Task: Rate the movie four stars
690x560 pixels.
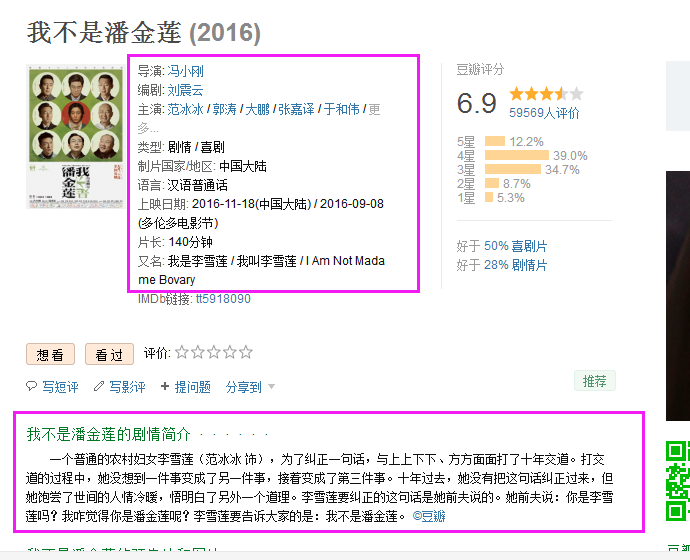Action: [x=230, y=352]
